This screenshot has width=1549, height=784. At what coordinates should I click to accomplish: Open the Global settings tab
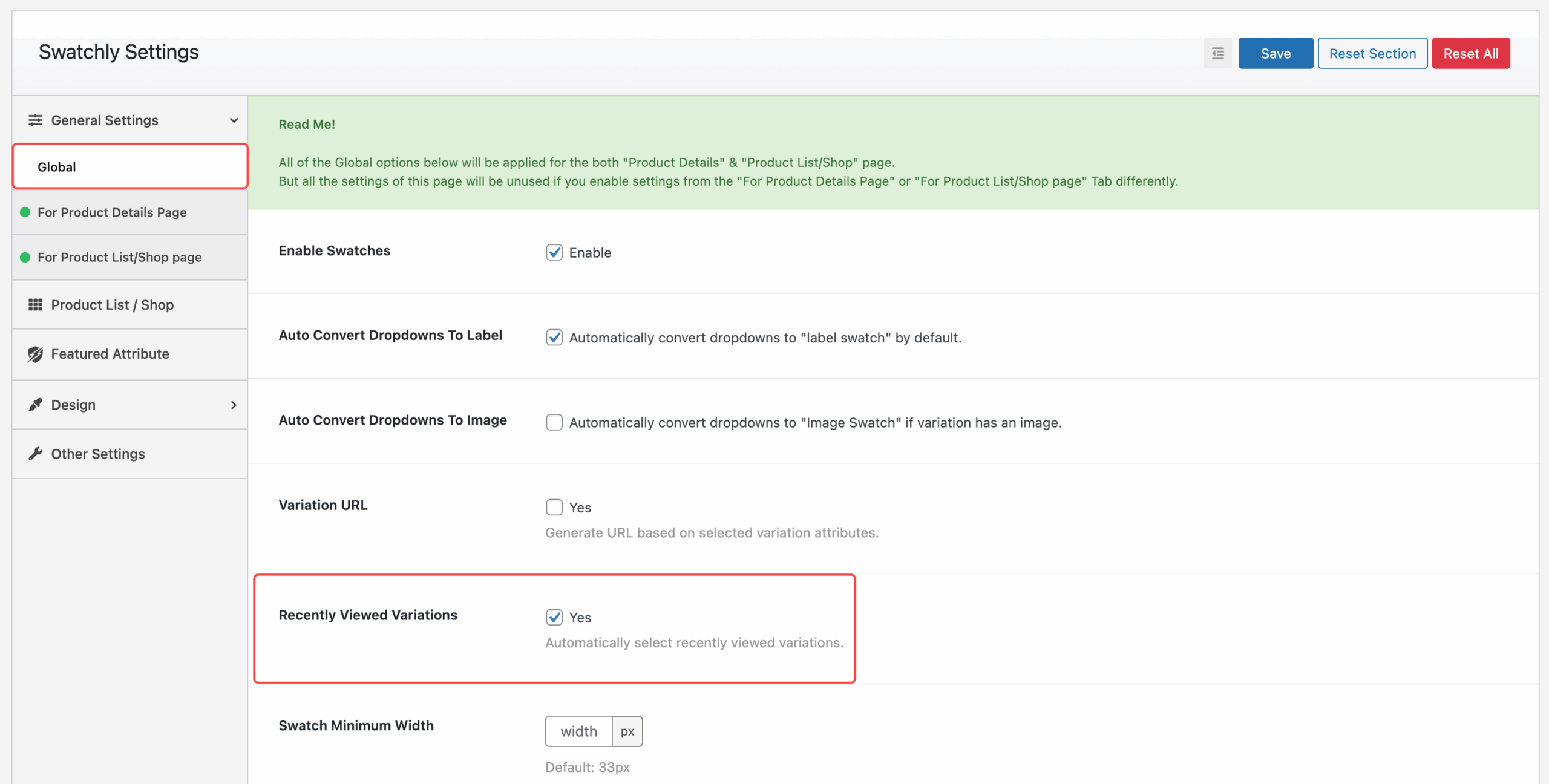[x=130, y=167]
